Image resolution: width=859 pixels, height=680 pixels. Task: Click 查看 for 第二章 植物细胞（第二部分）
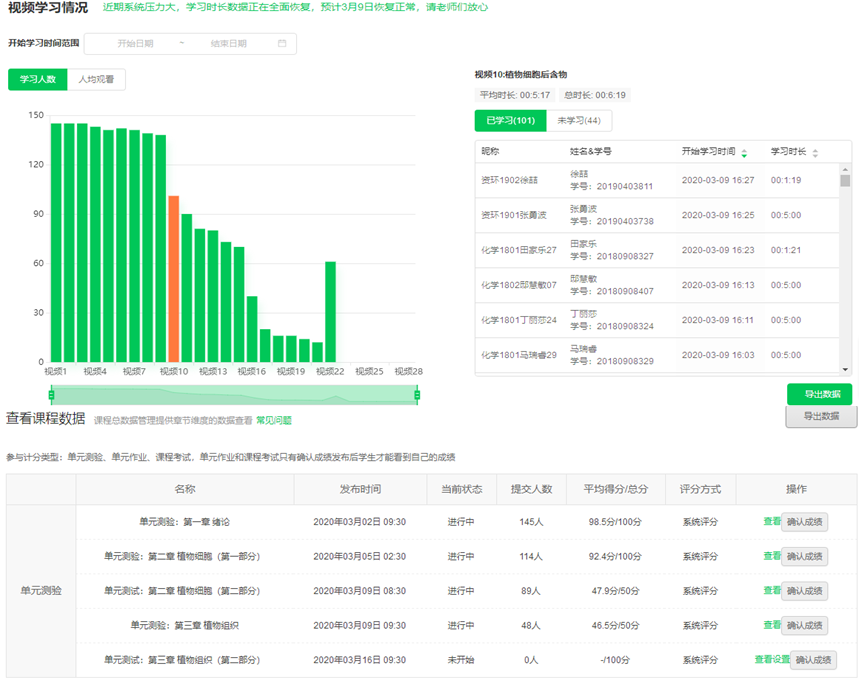click(x=771, y=590)
